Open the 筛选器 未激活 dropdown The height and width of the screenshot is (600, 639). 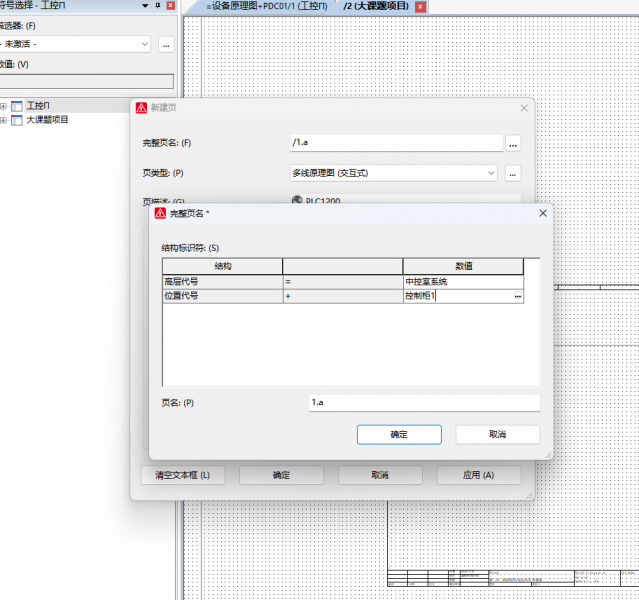coord(75,44)
